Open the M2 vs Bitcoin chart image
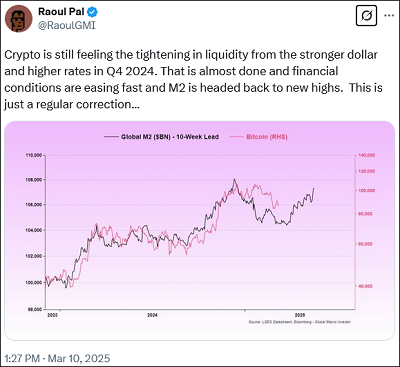Image resolution: width=400 pixels, height=367 pixels. pyautogui.click(x=200, y=231)
